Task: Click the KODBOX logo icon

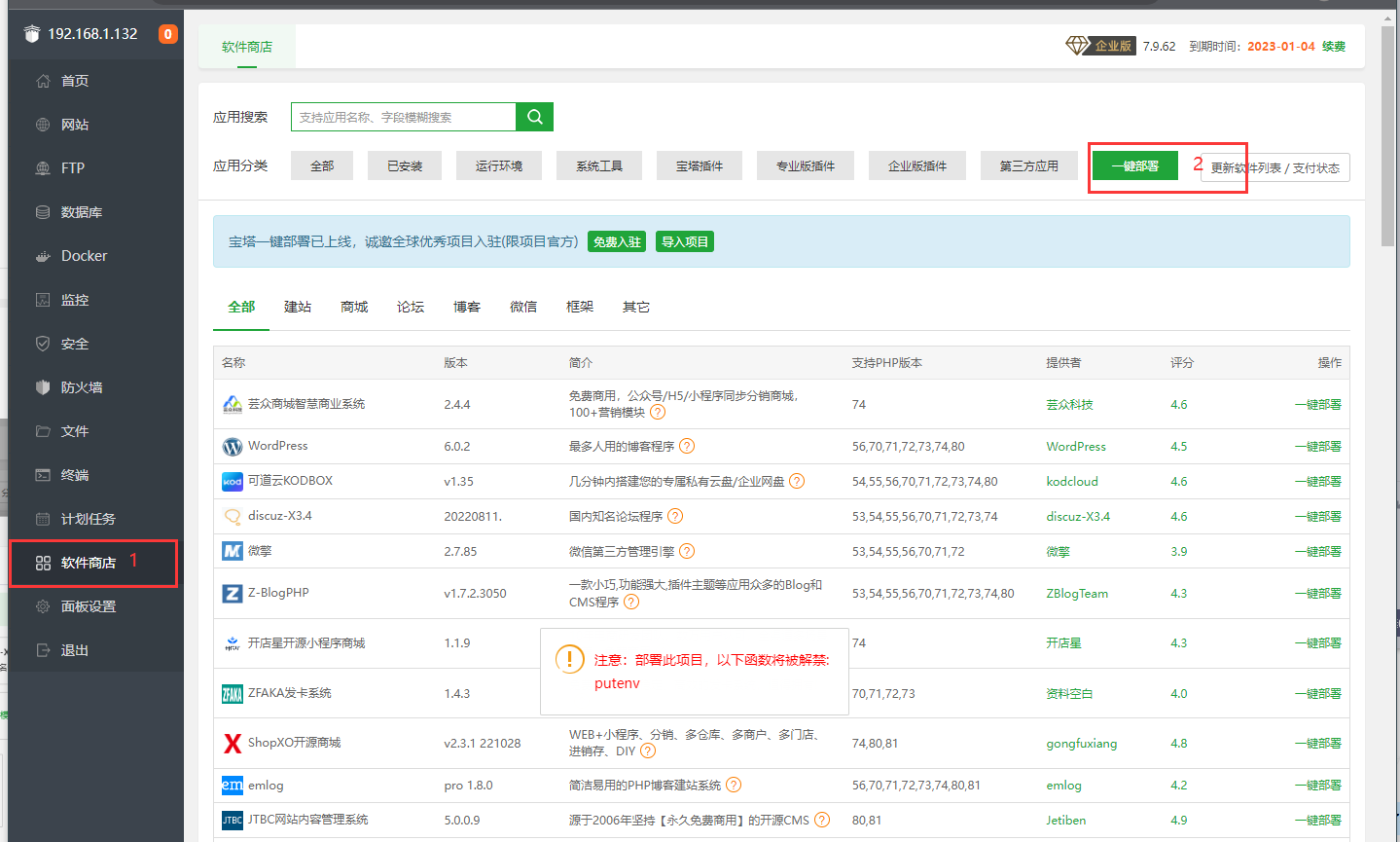Action: (x=233, y=482)
